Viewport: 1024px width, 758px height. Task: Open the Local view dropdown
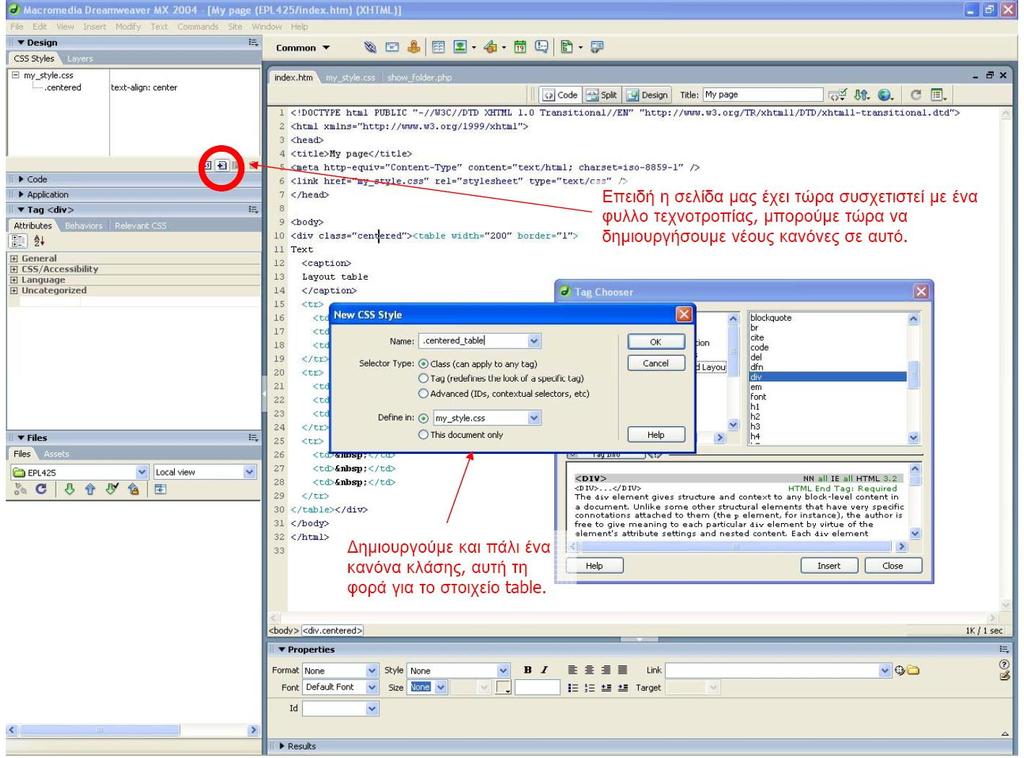(x=249, y=472)
